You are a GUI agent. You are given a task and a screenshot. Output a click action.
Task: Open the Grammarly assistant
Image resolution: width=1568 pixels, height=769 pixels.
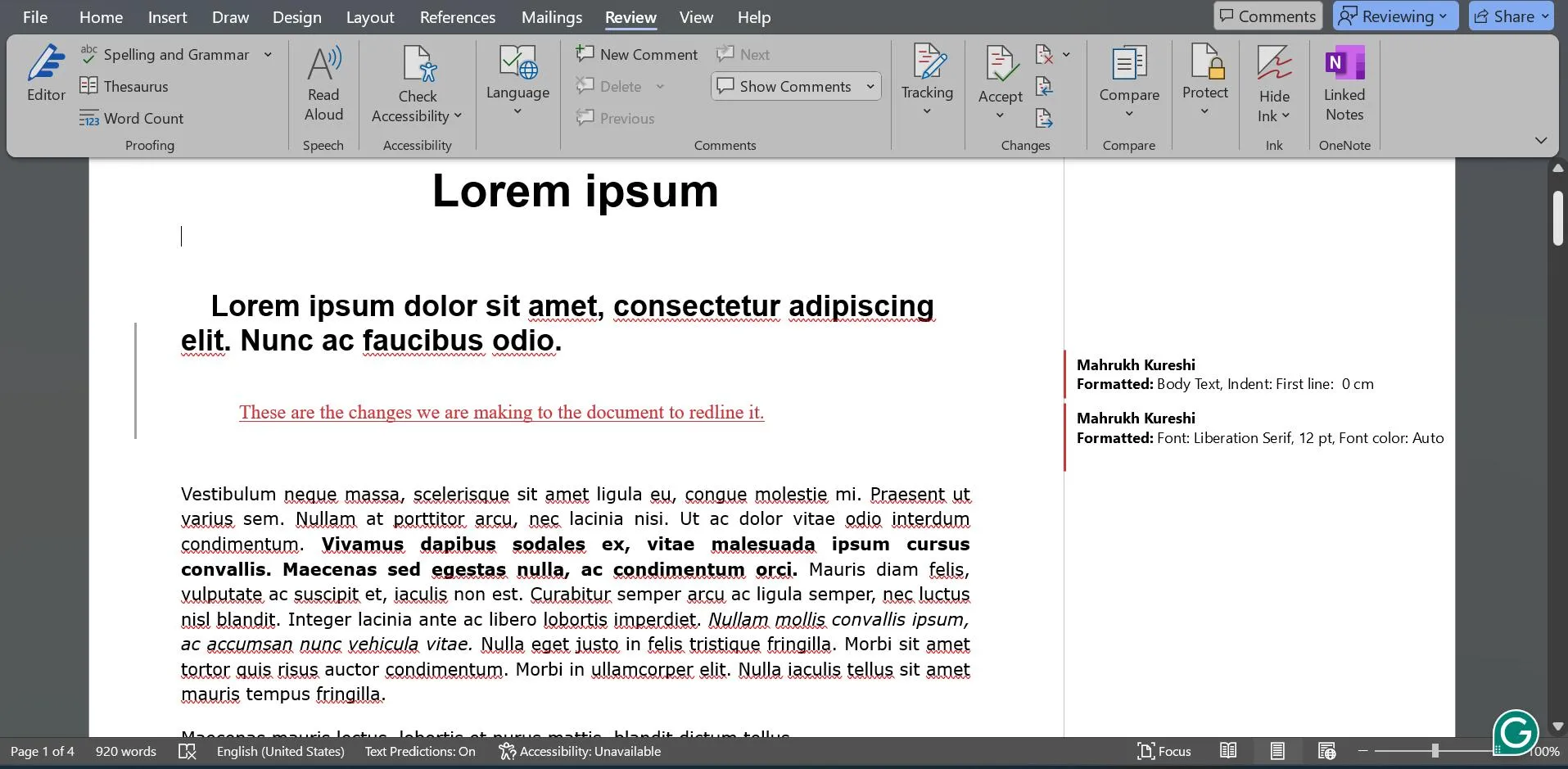(1516, 732)
